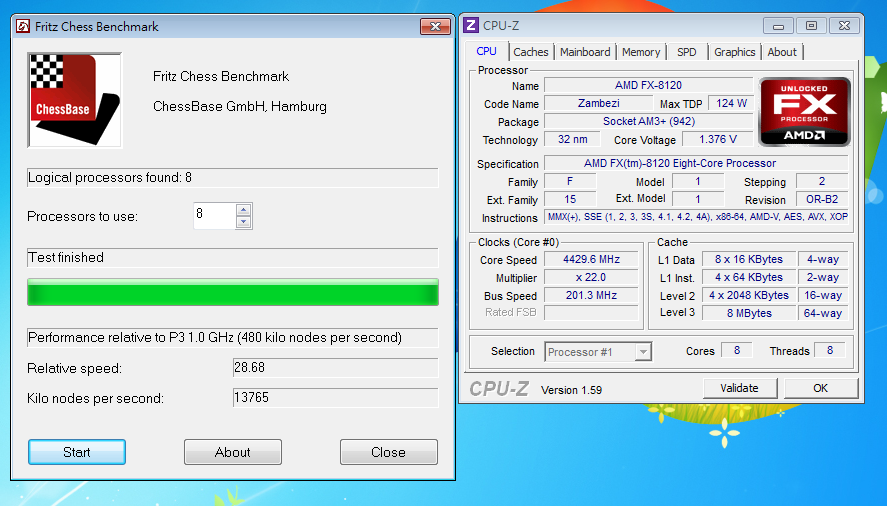Click the Fritz Chess Benchmark title bar icon

pos(23,27)
